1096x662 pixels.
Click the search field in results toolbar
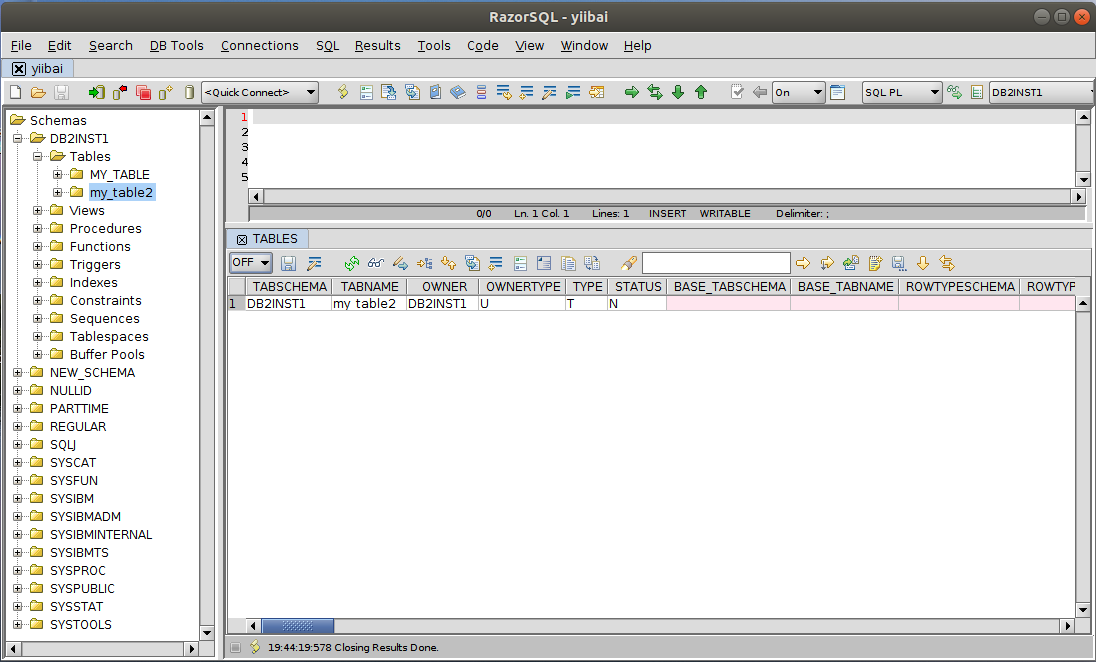pyautogui.click(x=715, y=263)
